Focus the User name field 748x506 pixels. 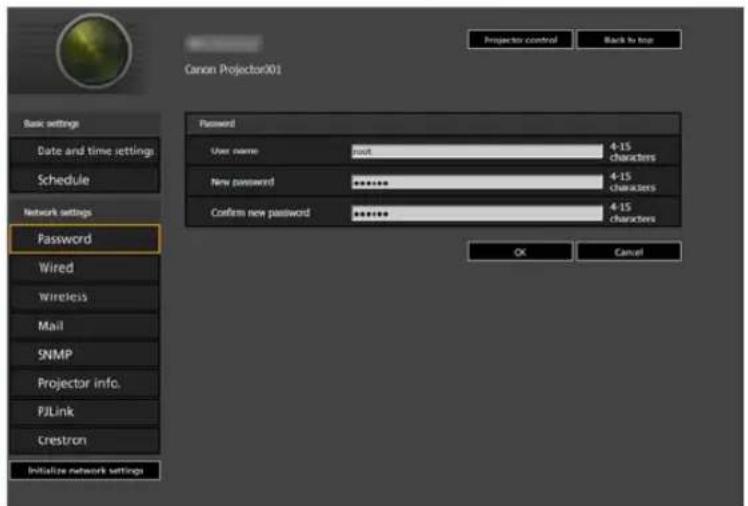click(x=477, y=151)
